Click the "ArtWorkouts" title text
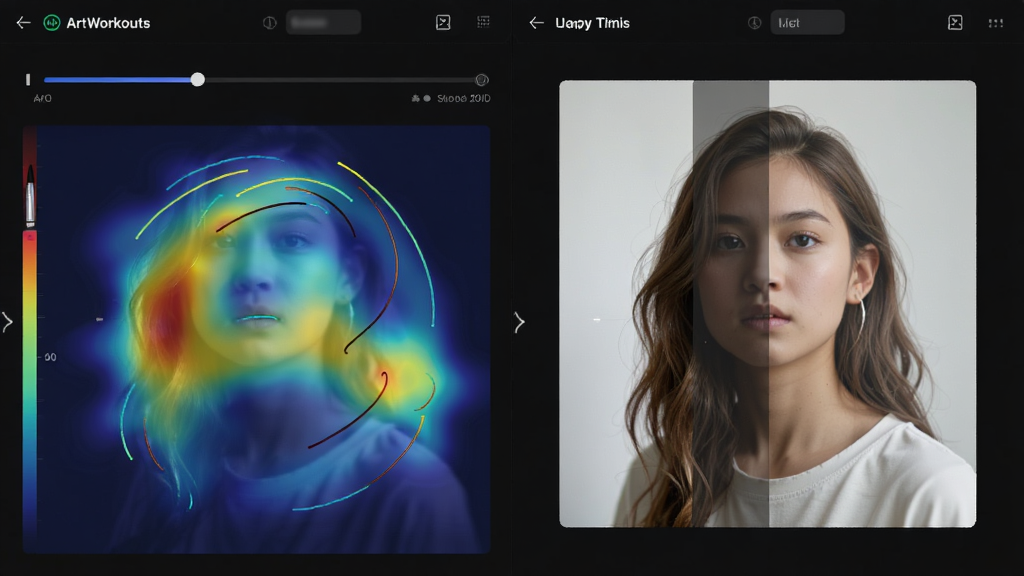Image resolution: width=1024 pixels, height=576 pixels. coord(108,23)
